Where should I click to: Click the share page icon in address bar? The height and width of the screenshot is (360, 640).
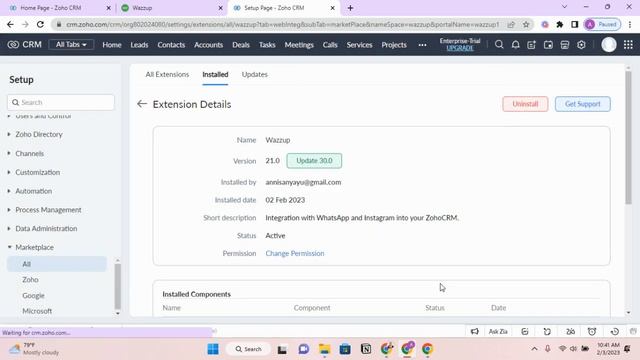pos(511,24)
